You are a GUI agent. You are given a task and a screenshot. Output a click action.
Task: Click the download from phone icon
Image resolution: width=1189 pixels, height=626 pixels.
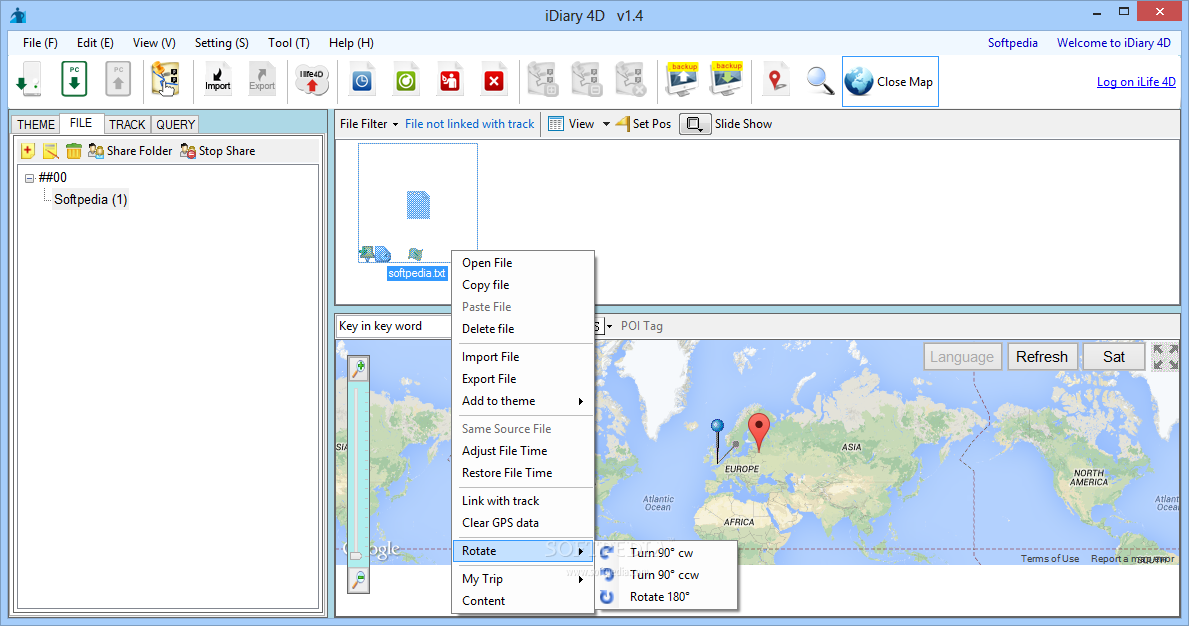[x=29, y=80]
